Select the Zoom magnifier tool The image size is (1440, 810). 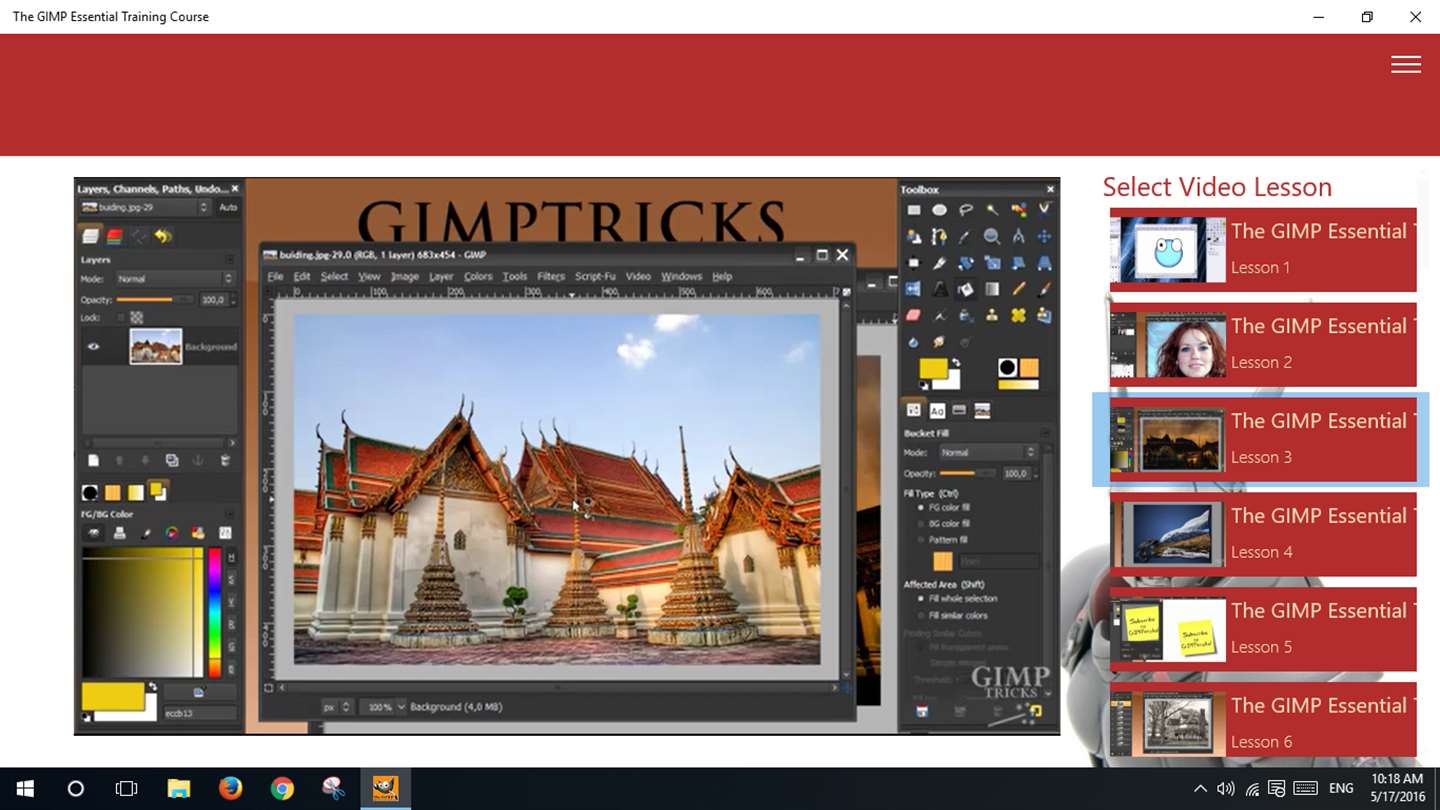992,236
